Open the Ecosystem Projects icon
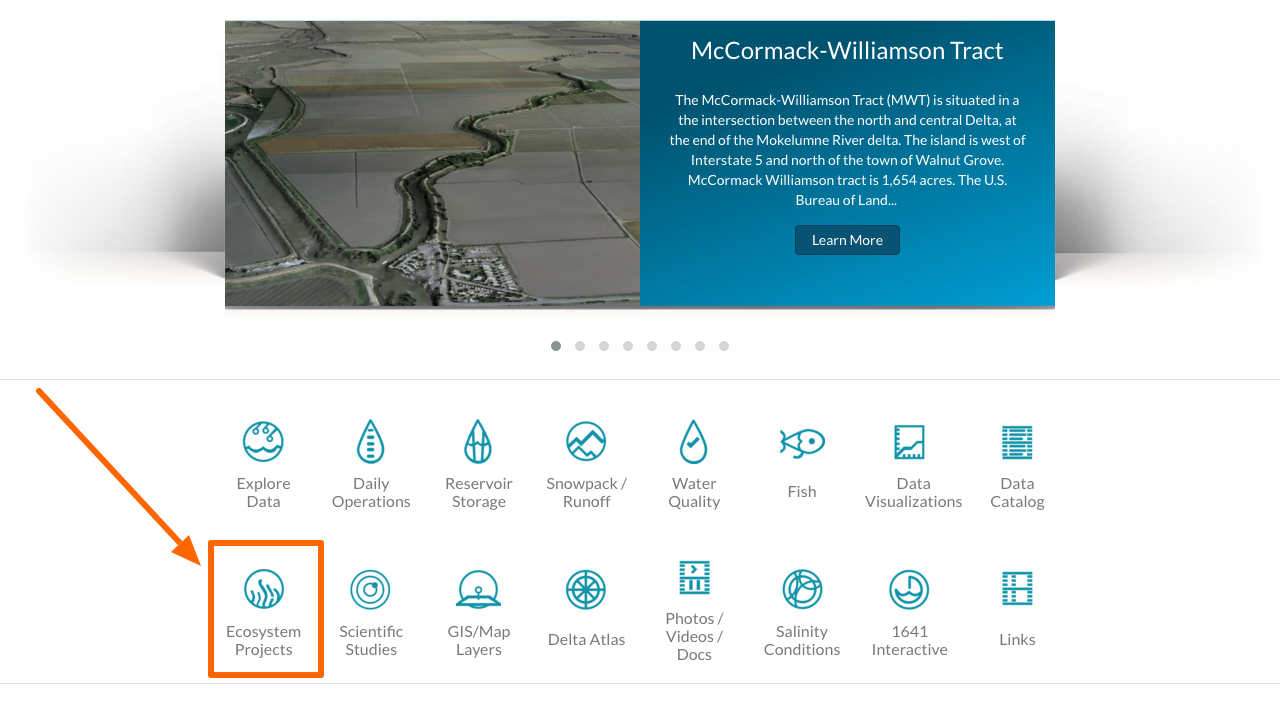This screenshot has height=705, width=1280. coord(263,589)
